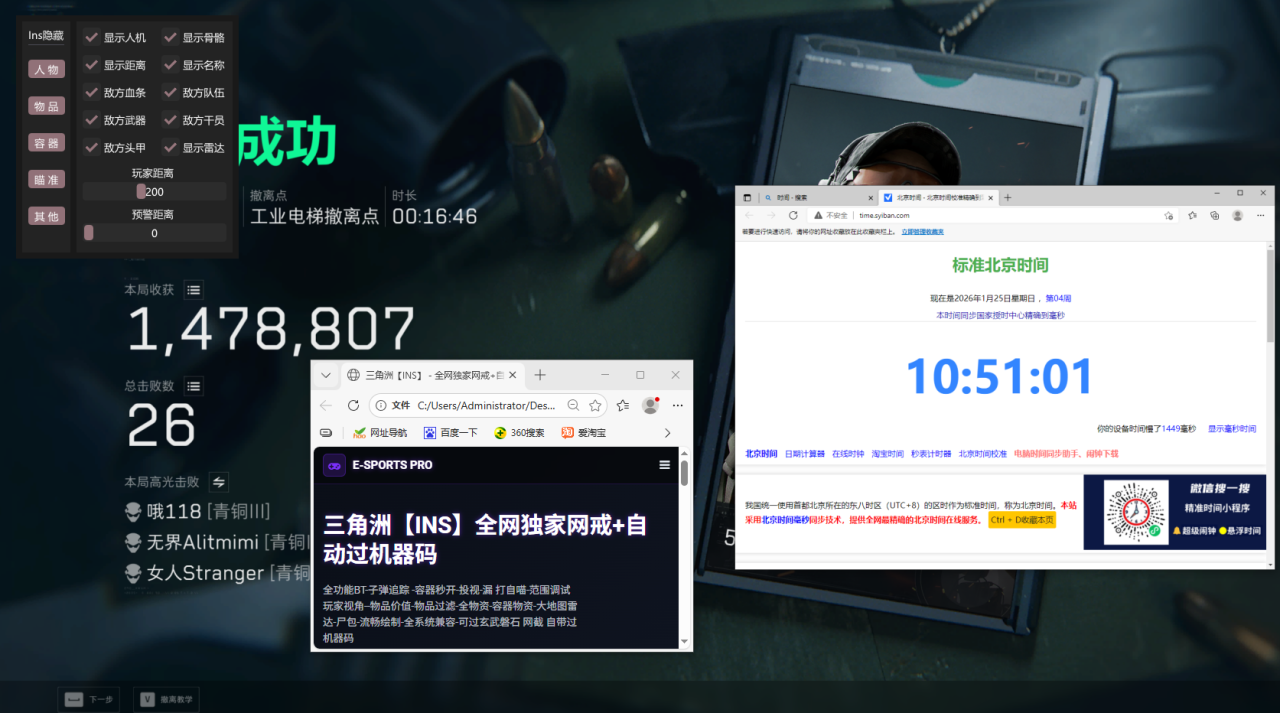Uncheck 敌方血条 in the overlay
This screenshot has height=713, width=1280.
(x=92, y=91)
